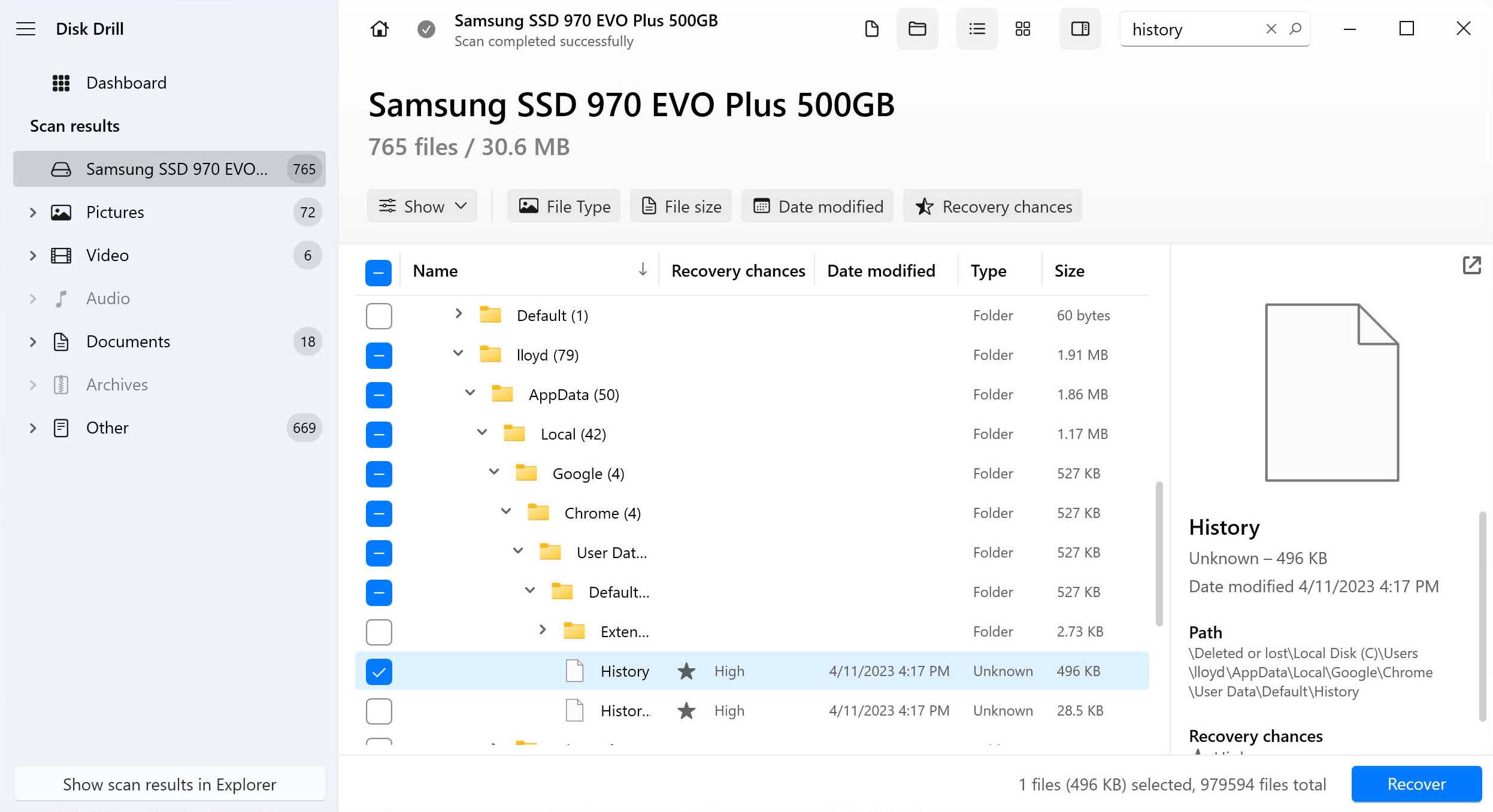
Task: Click the file list vertical scrollbar
Action: click(x=1159, y=554)
